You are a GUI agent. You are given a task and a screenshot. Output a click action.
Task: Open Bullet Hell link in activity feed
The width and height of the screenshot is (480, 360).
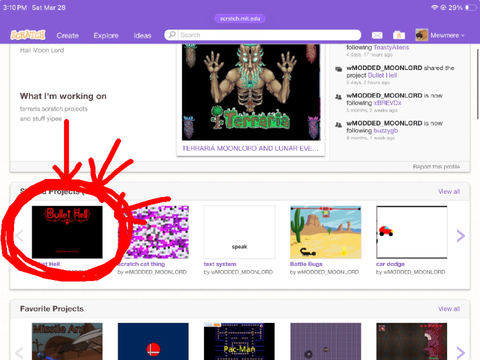pyautogui.click(x=382, y=75)
